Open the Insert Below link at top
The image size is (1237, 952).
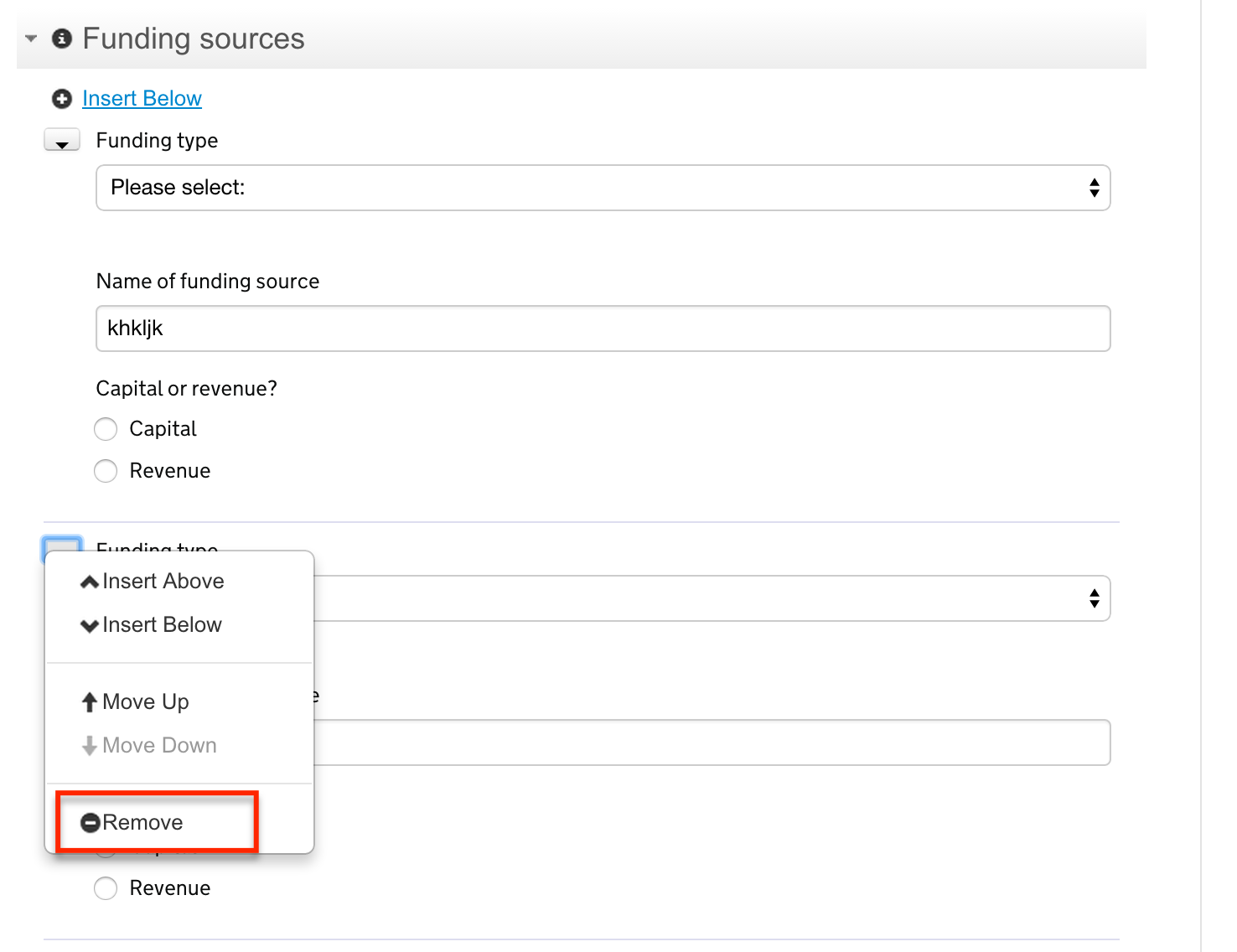click(x=142, y=99)
